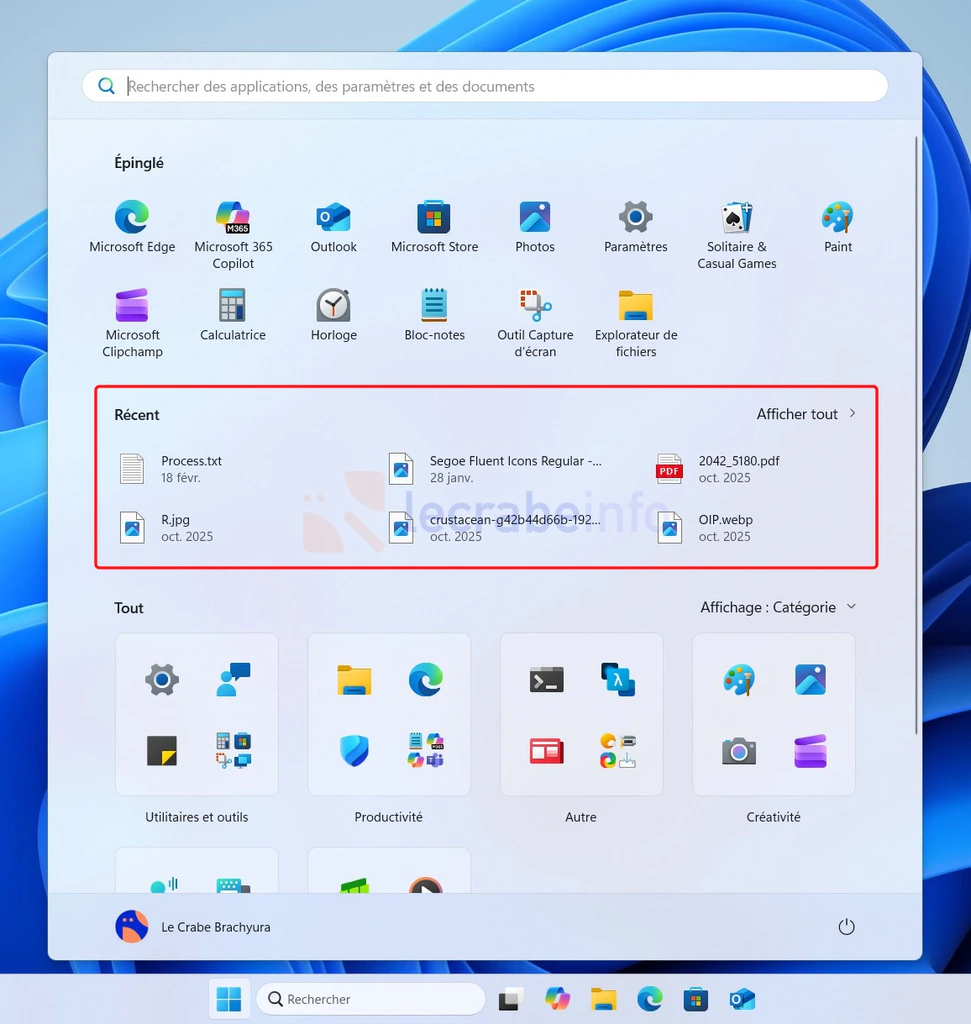Open Sticky Notes in Utilitaires et outils
This screenshot has height=1024, width=971.
click(x=162, y=750)
